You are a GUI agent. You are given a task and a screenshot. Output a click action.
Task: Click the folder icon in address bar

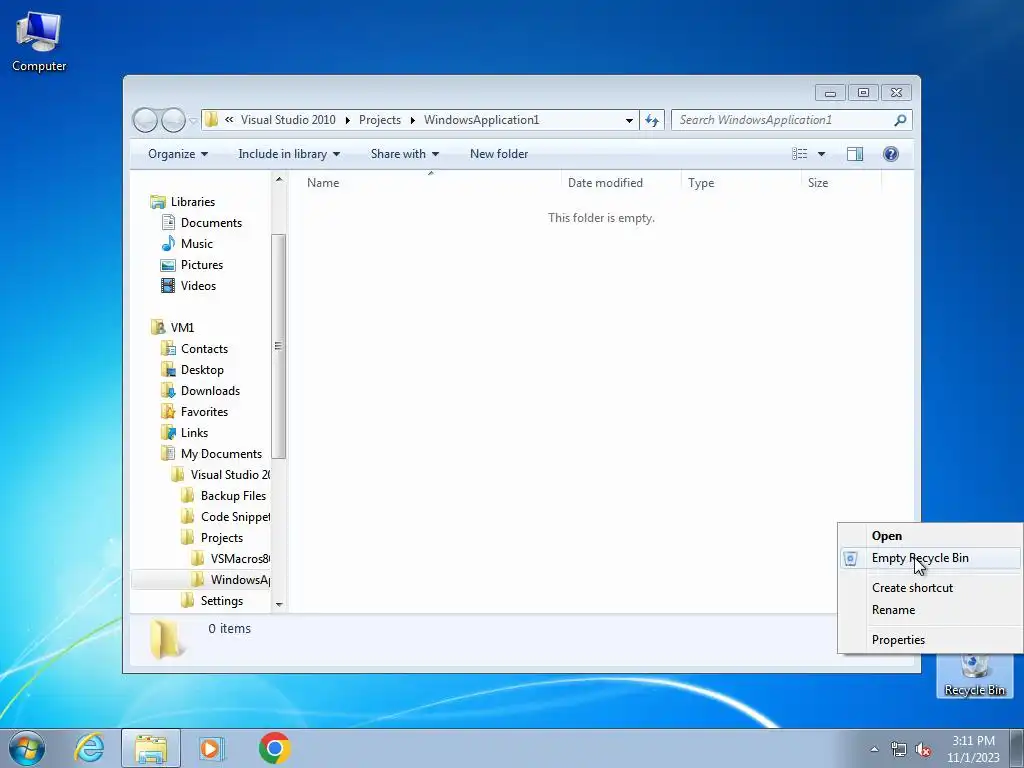point(211,120)
